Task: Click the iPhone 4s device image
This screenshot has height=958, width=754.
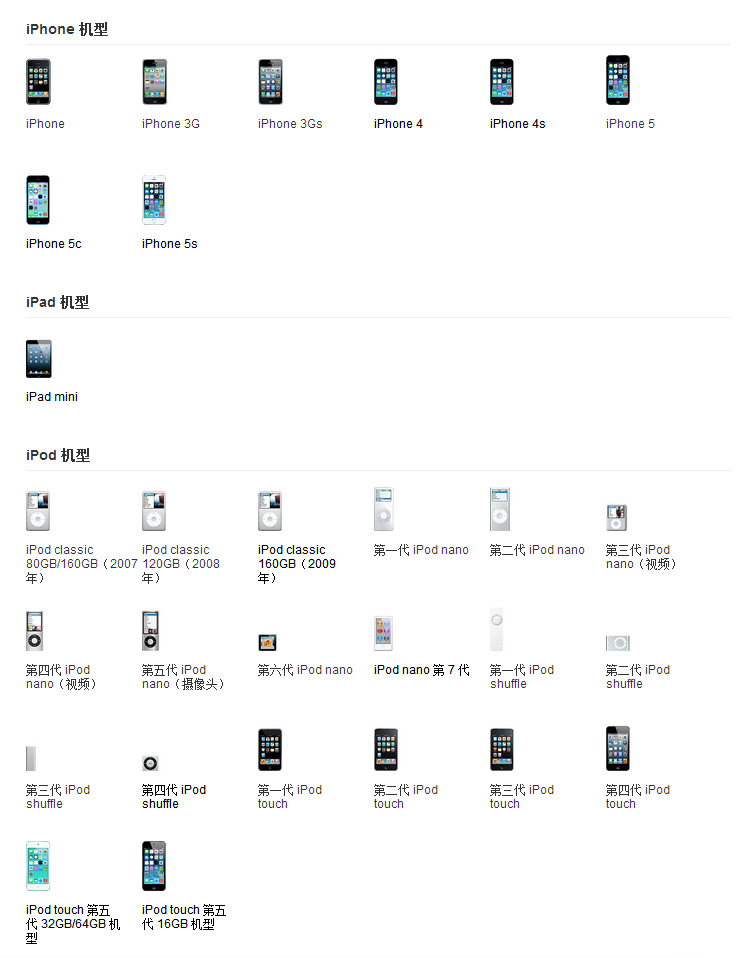Action: tap(502, 82)
